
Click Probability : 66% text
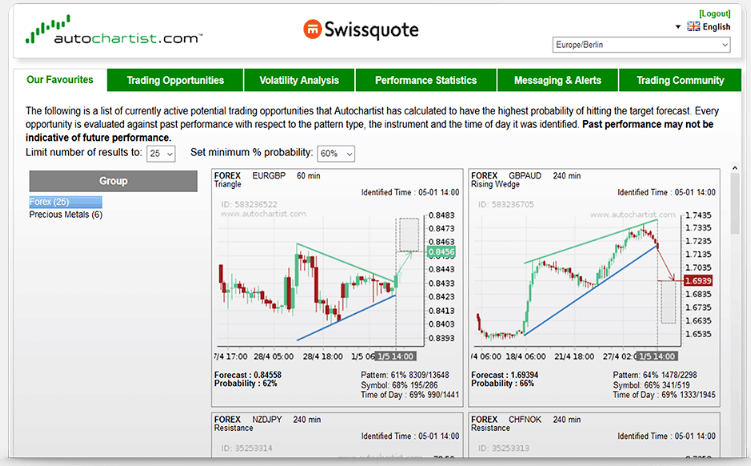point(502,384)
